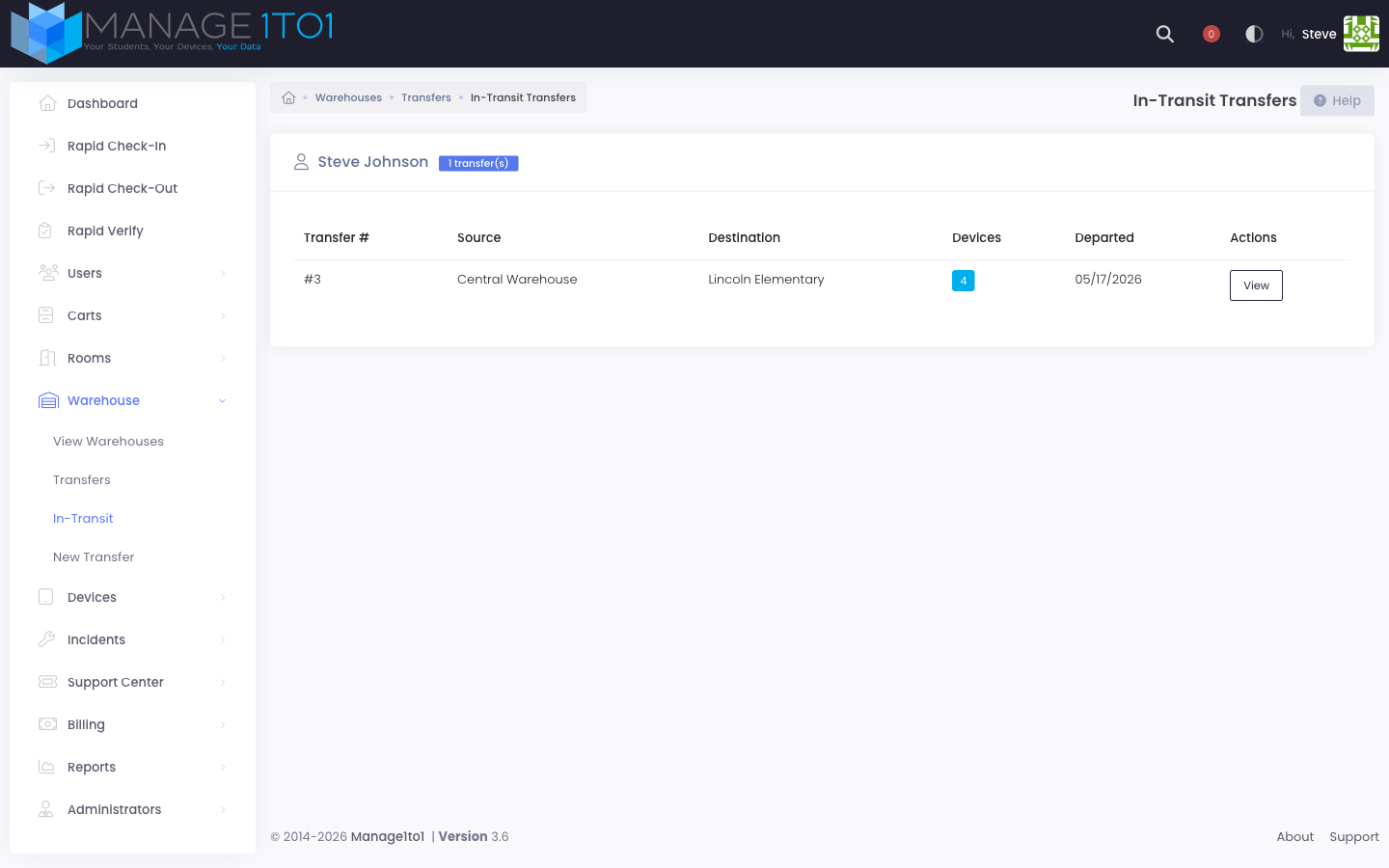Screen dimensions: 1389x868
Task: Click the Dashboard home icon in sidebar
Action: 47,103
